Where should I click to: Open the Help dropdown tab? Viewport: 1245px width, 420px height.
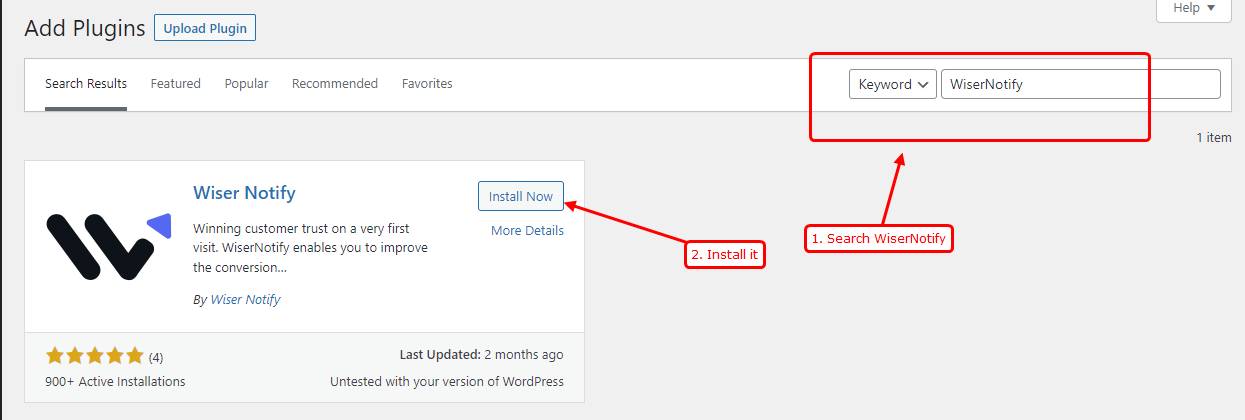point(1193,8)
